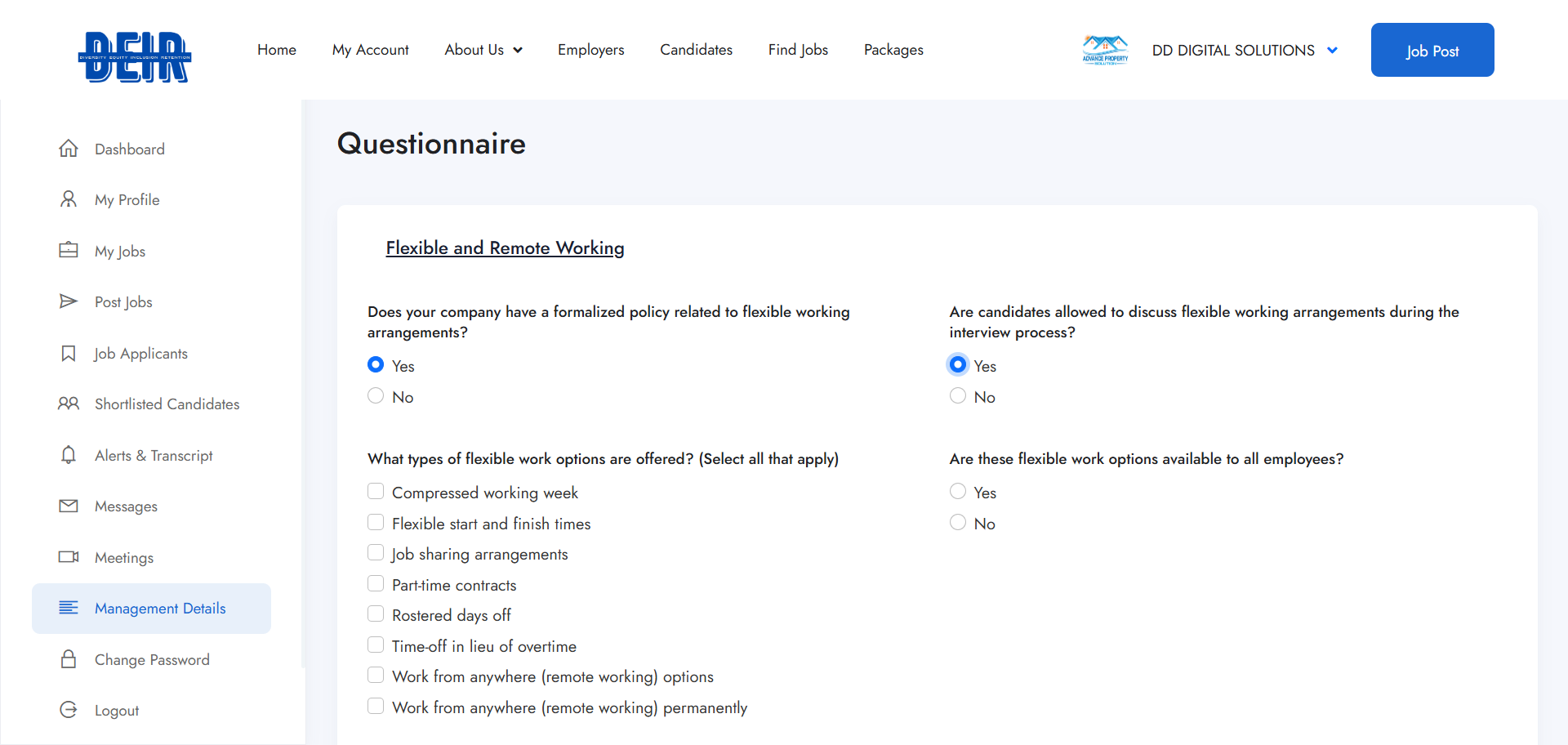The height and width of the screenshot is (745, 1568).
Task: Go to My Account in navigation
Action: click(x=370, y=50)
